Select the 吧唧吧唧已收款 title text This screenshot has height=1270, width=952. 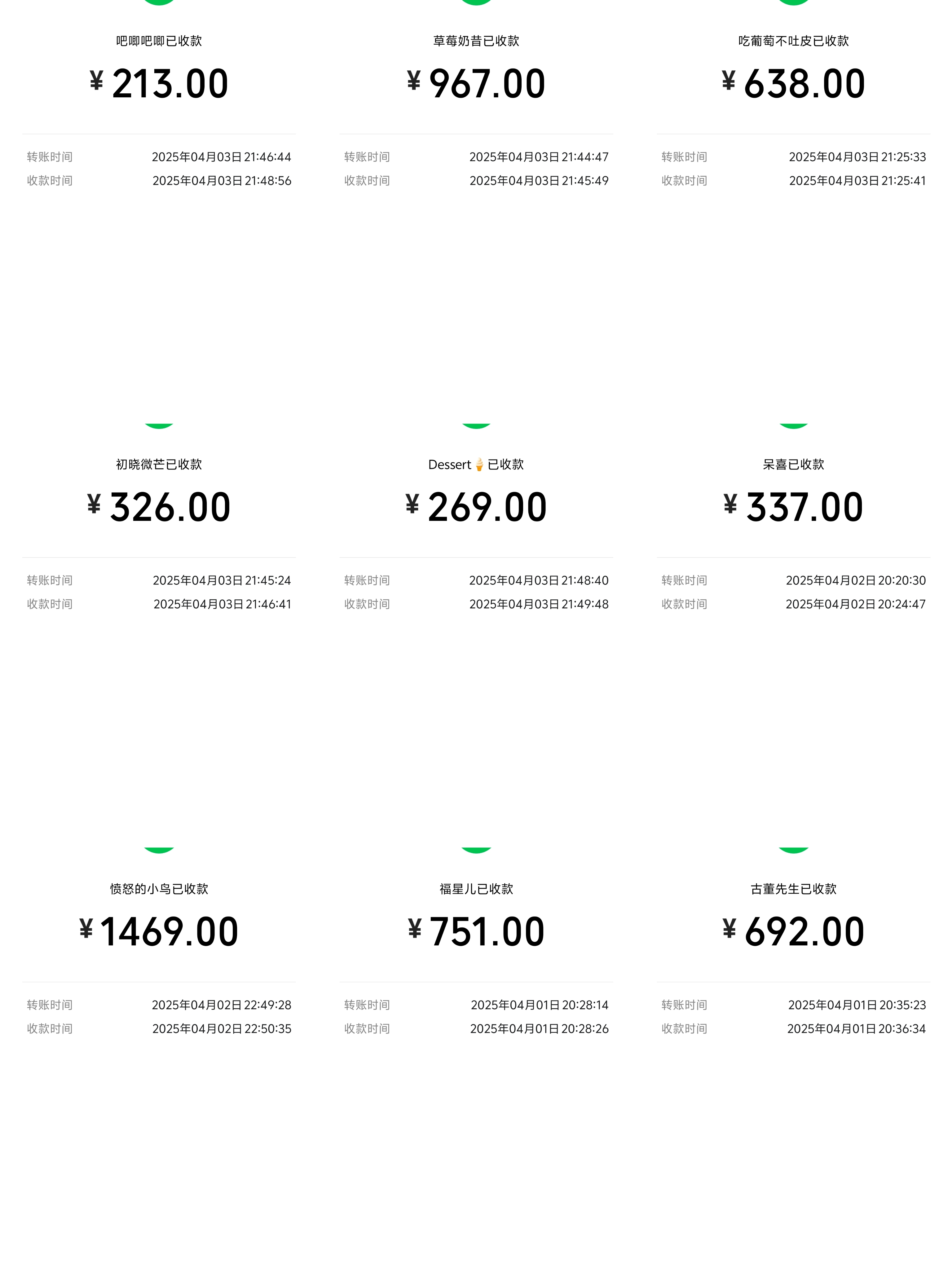tap(159, 41)
